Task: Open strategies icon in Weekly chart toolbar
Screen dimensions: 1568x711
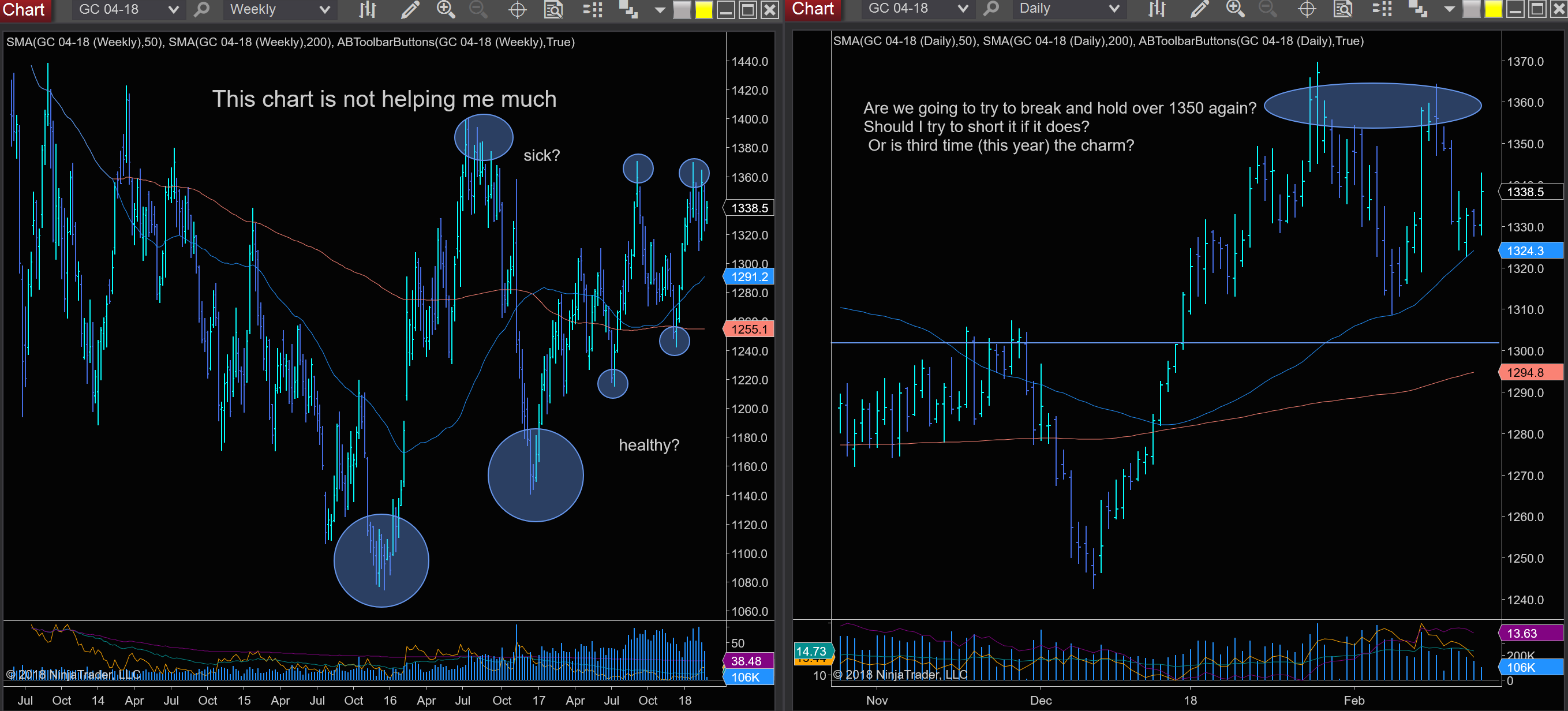Action: (628, 10)
